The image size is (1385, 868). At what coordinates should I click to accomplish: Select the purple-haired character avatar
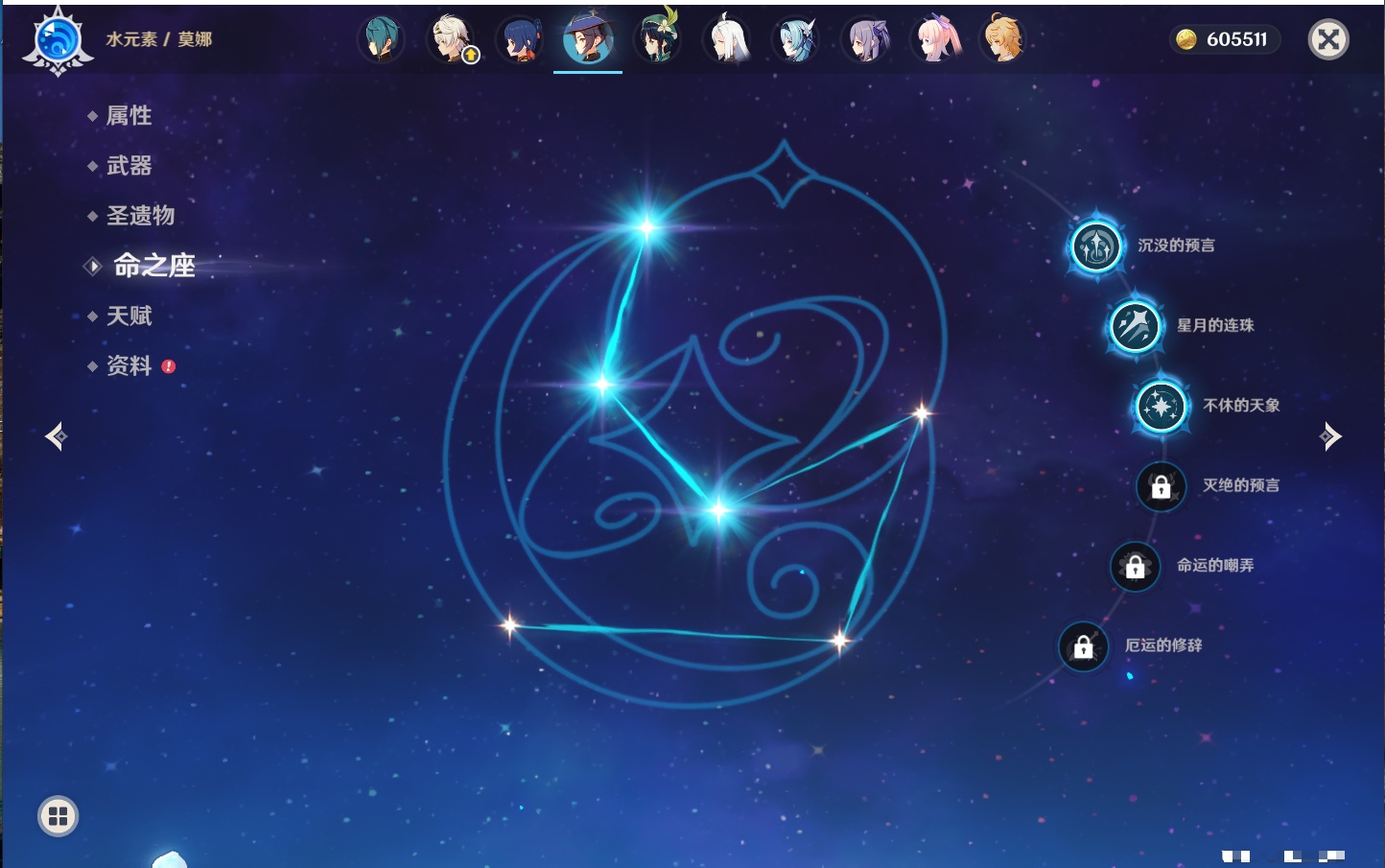coord(866,39)
